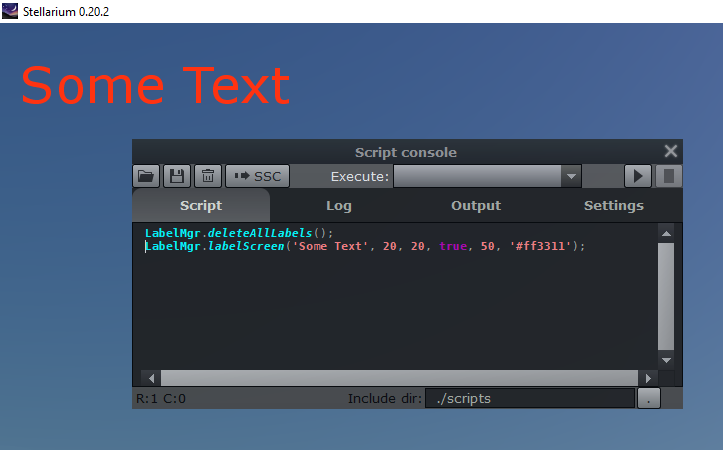Save the script using the floppy disk icon
723x450 pixels.
pyautogui.click(x=177, y=176)
